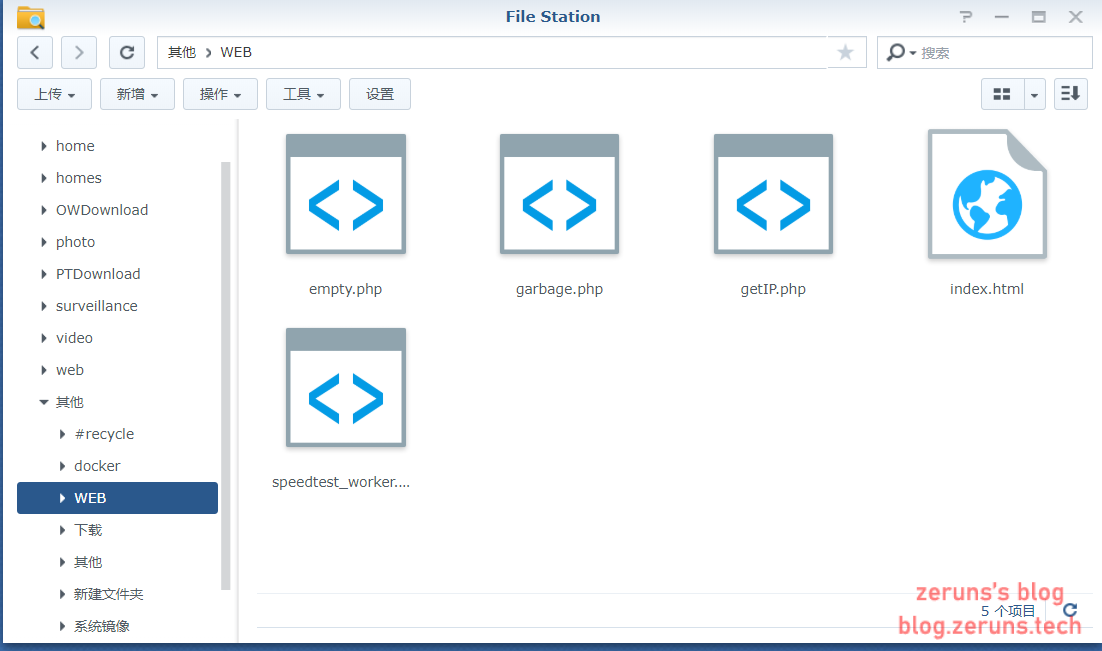The image size is (1102, 651).
Task: Go back with the left arrow button
Action: coord(35,53)
